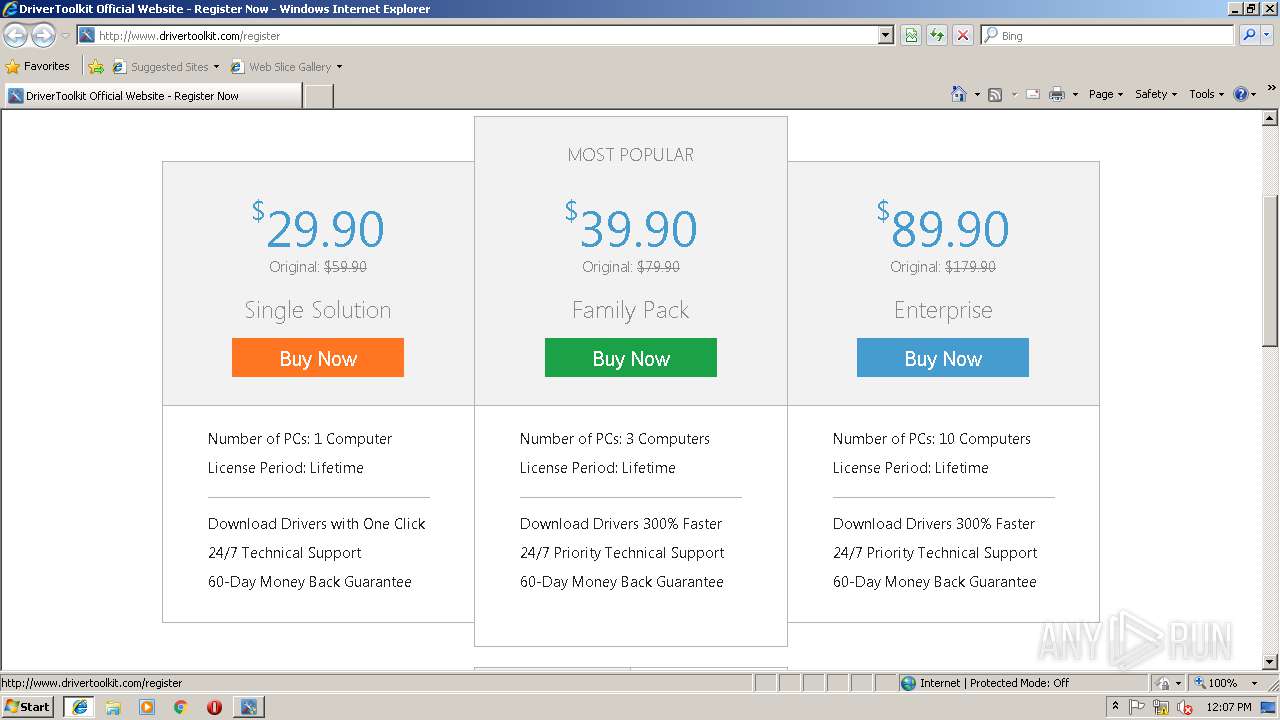Click the DriverToolkit taskbar icon
The height and width of the screenshot is (720, 1280).
[248, 707]
